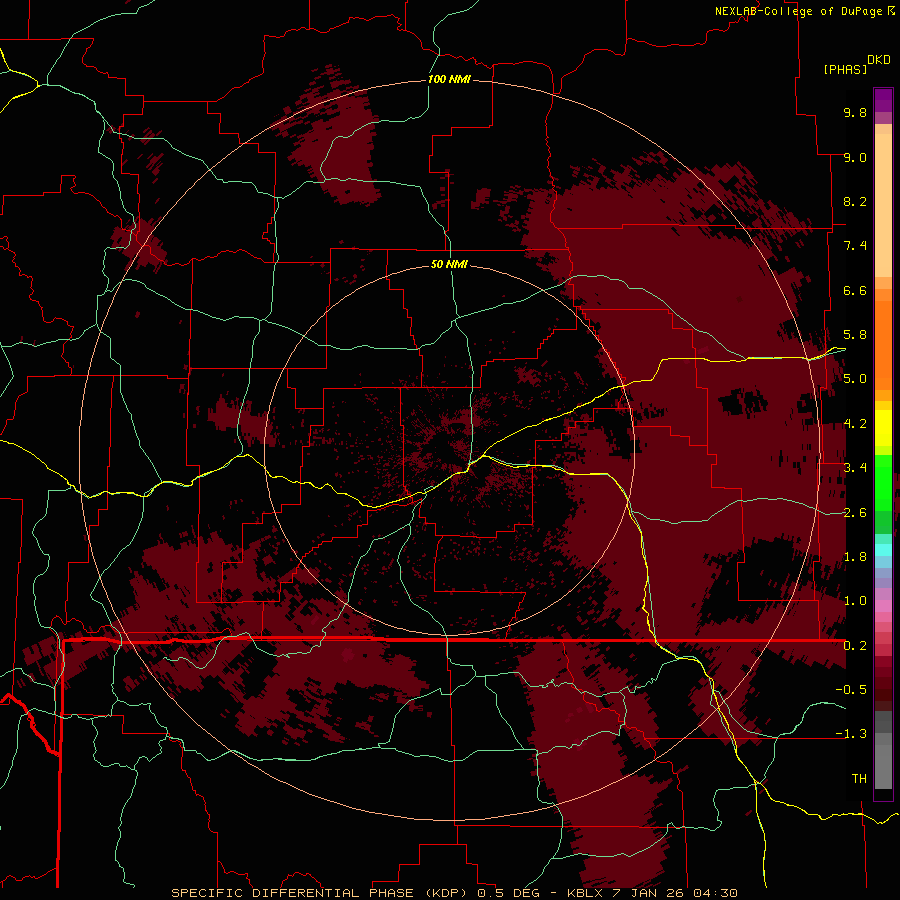The width and height of the screenshot is (900, 900).
Task: Click the -1.3 scale value
Action: (x=851, y=735)
